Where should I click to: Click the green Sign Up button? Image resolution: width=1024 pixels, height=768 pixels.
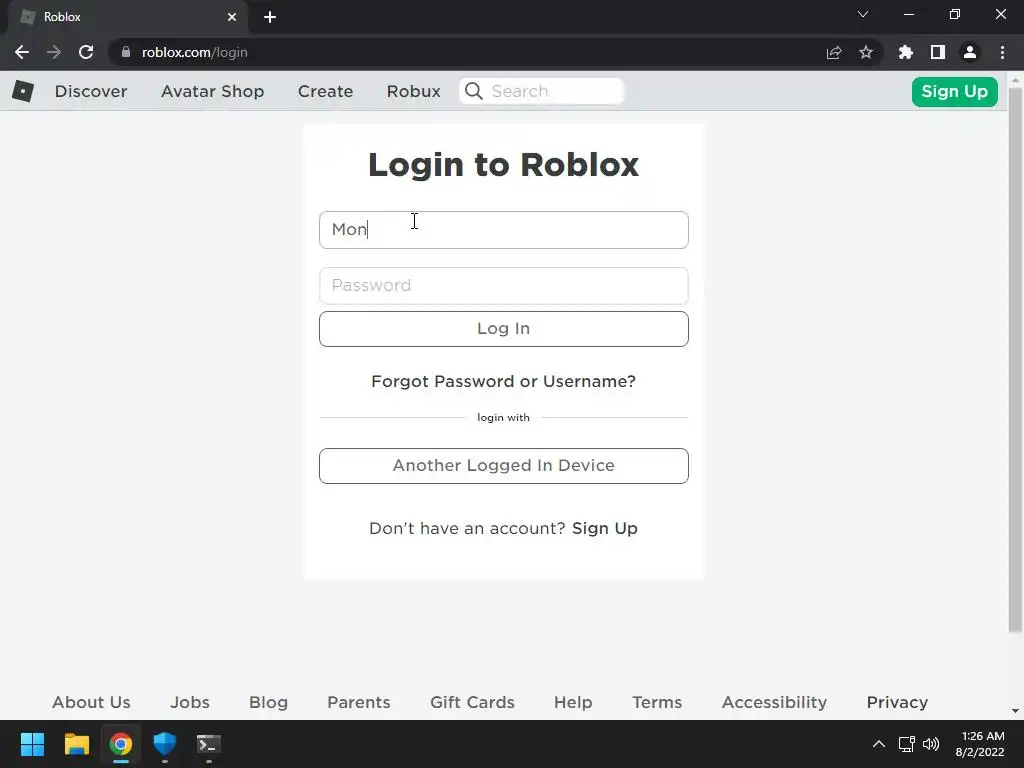(954, 91)
